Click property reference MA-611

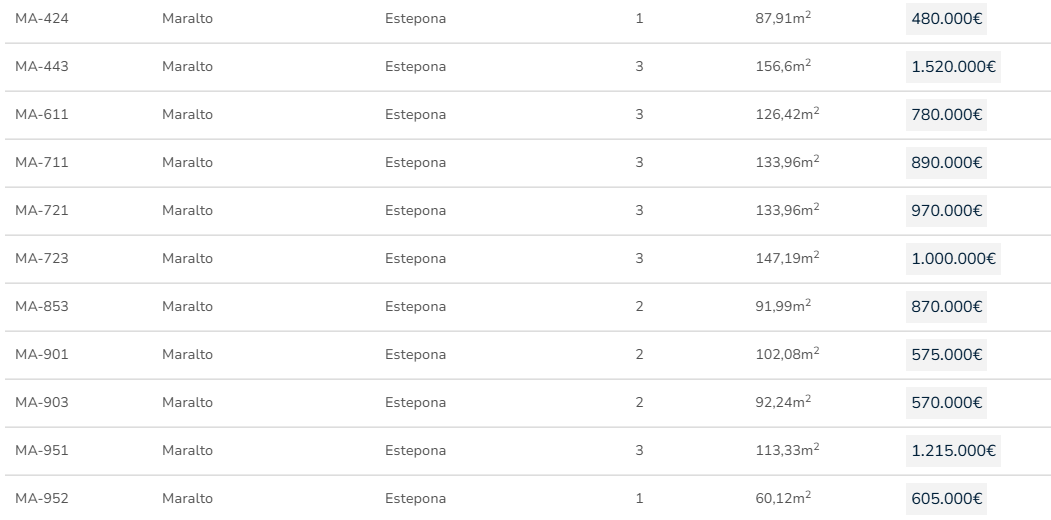(41, 115)
